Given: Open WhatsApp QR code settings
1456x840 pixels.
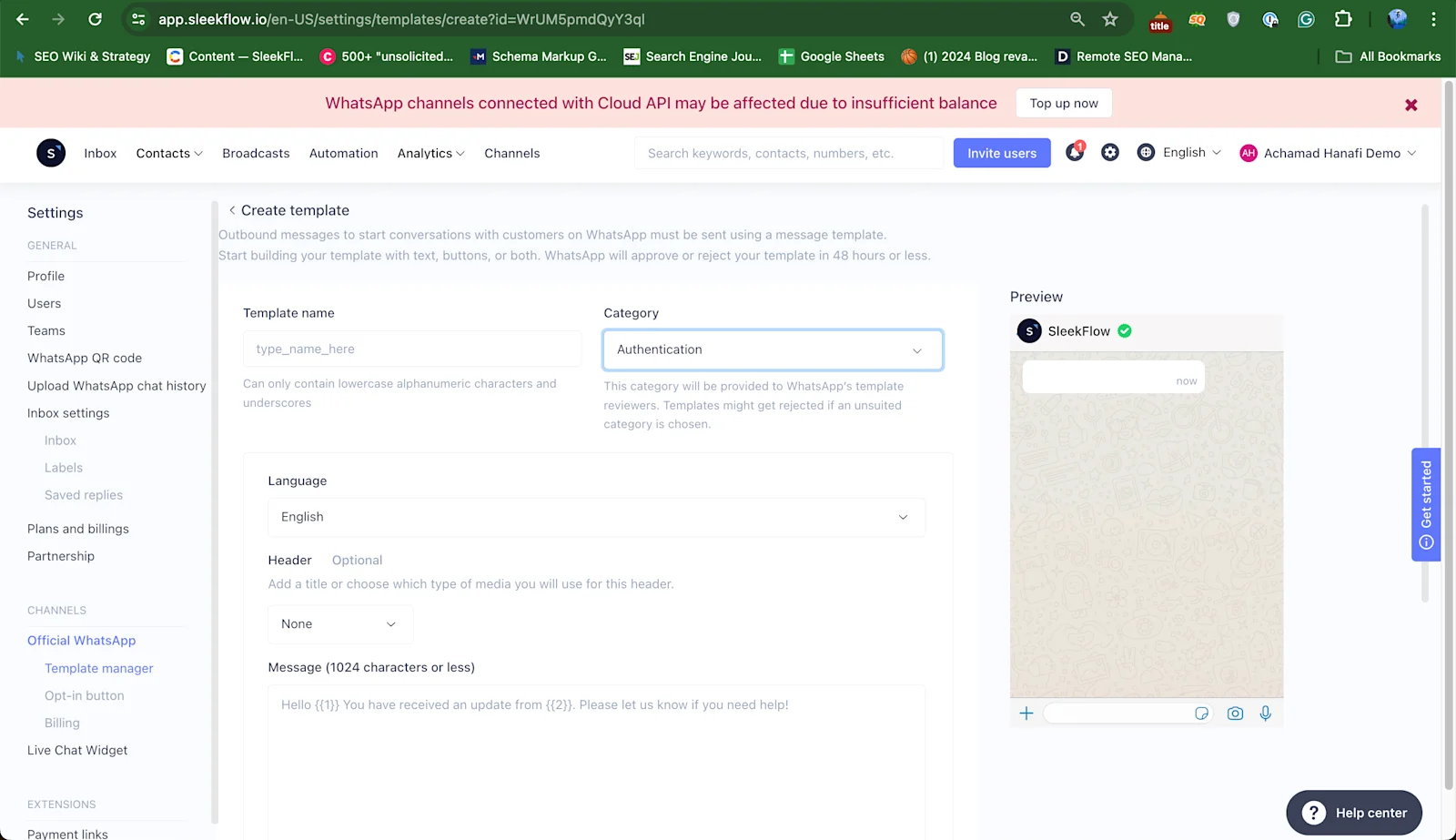Looking at the screenshot, I should pos(85,358).
